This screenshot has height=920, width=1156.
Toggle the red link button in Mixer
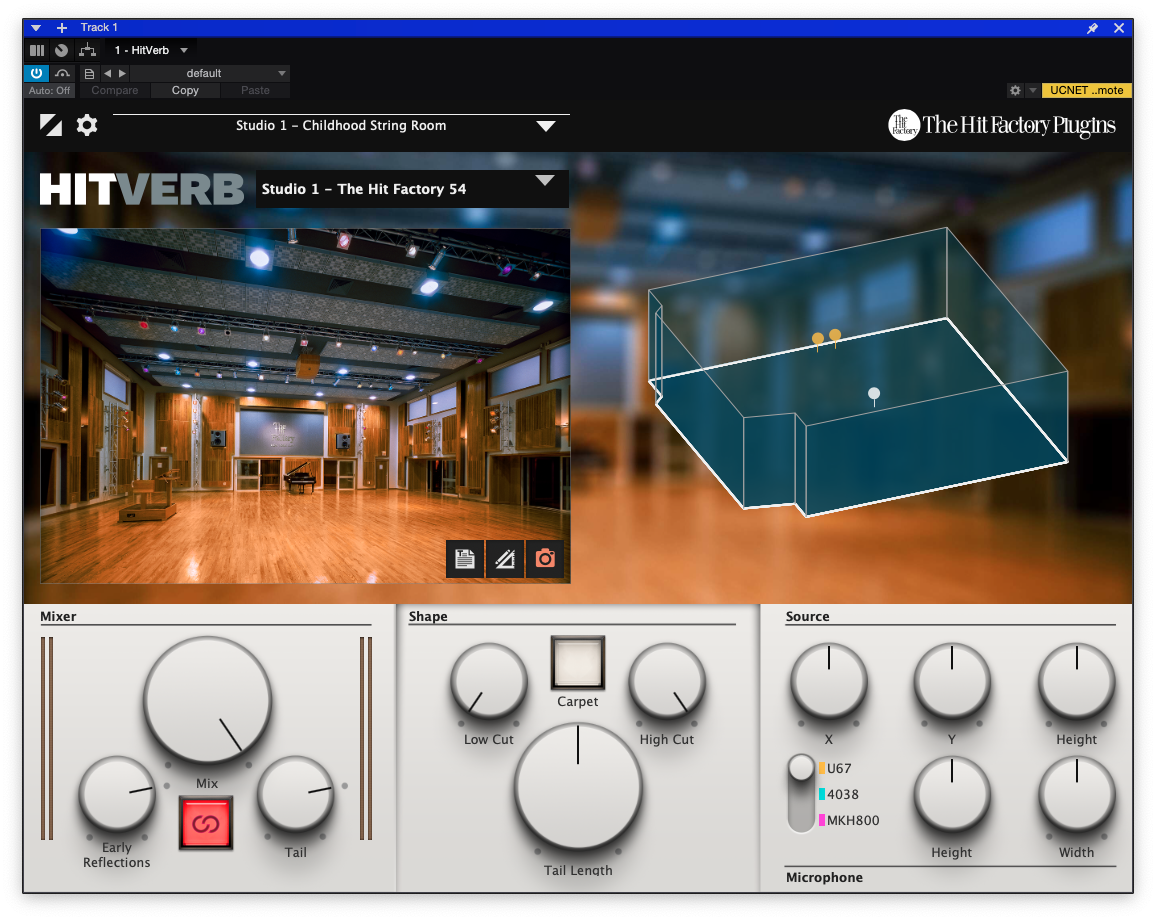point(206,823)
